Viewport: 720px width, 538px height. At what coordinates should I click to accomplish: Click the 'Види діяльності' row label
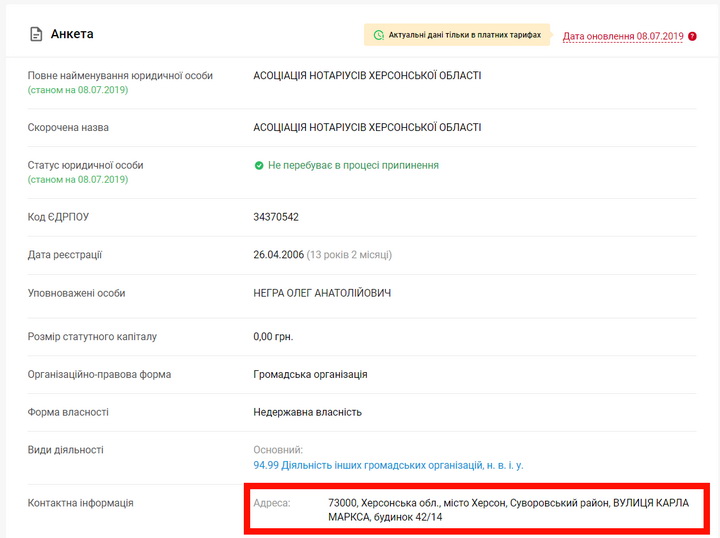pos(65,450)
